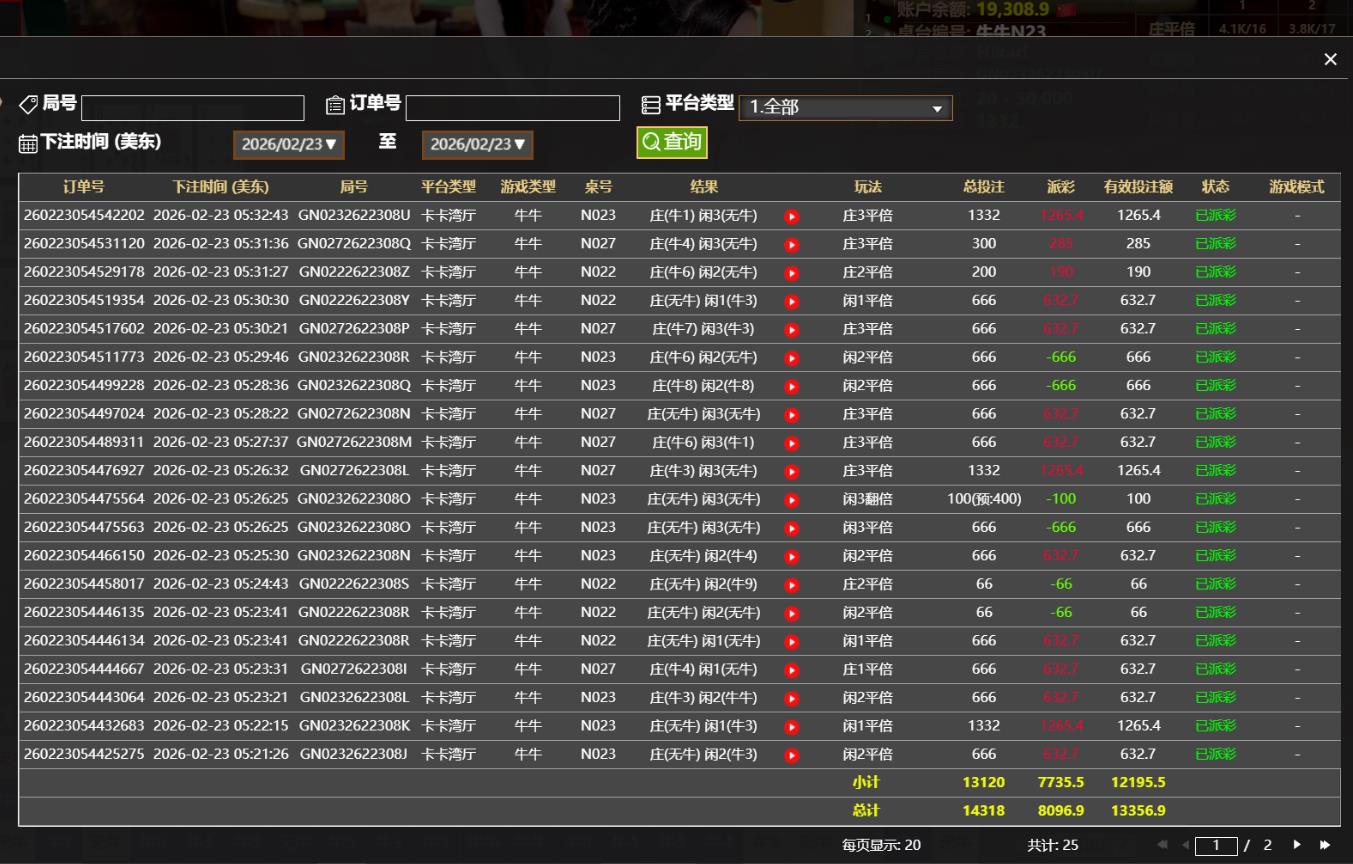Close the bet history dialog
This screenshot has height=864, width=1353.
1330,60
